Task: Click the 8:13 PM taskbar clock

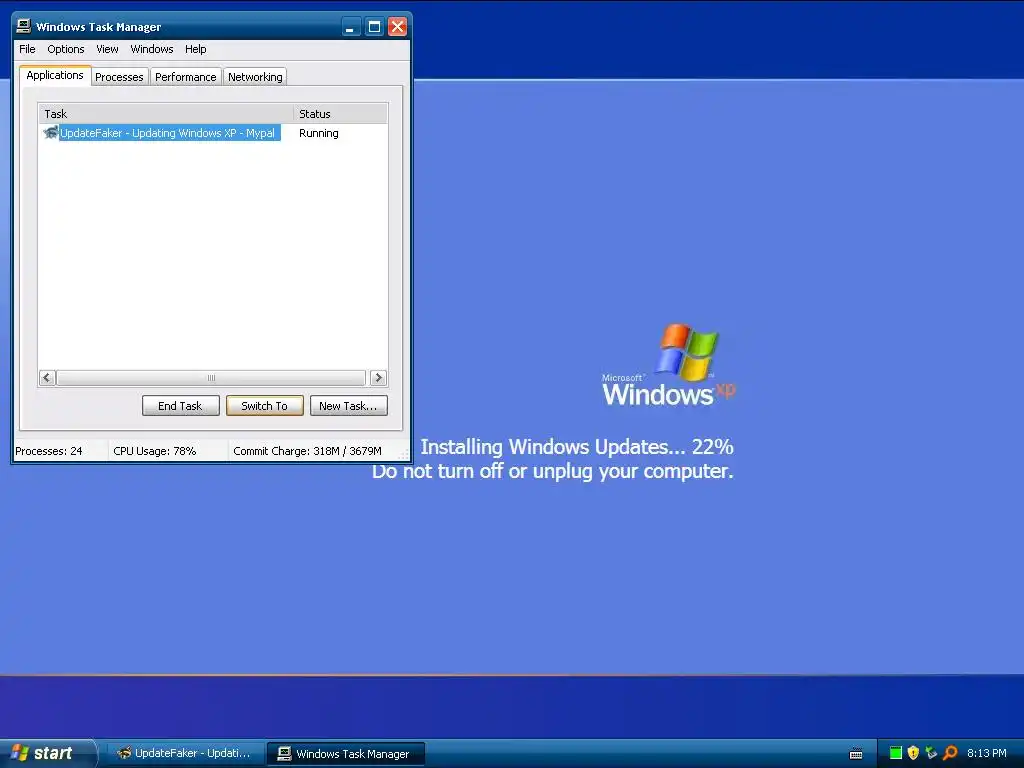Action: 986,753
